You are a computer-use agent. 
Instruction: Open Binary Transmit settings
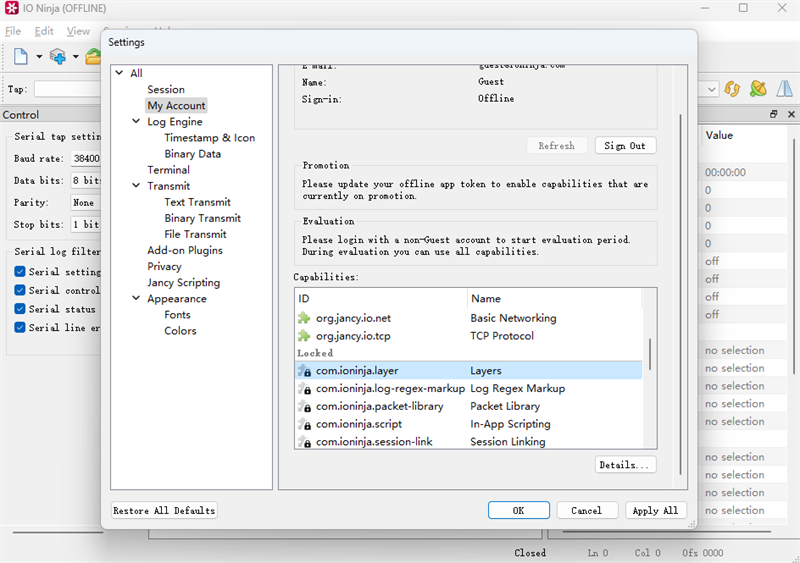point(203,218)
